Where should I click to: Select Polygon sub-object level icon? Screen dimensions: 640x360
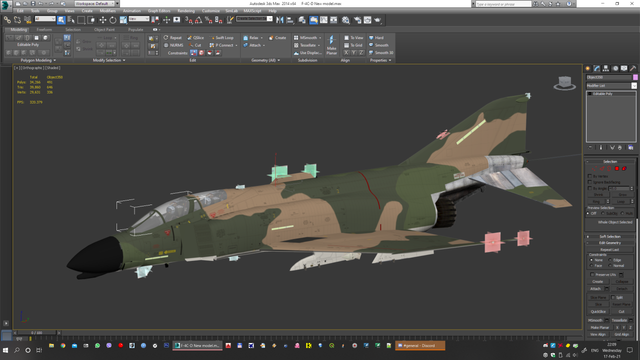(617, 169)
